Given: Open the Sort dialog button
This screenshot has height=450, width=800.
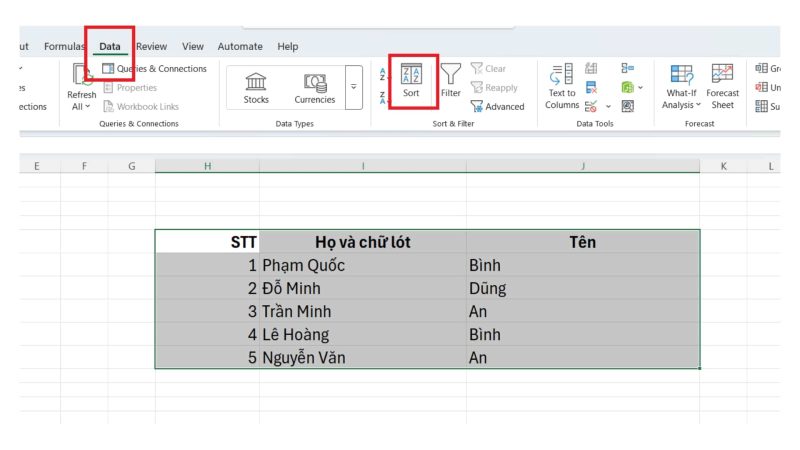Looking at the screenshot, I should click(411, 81).
